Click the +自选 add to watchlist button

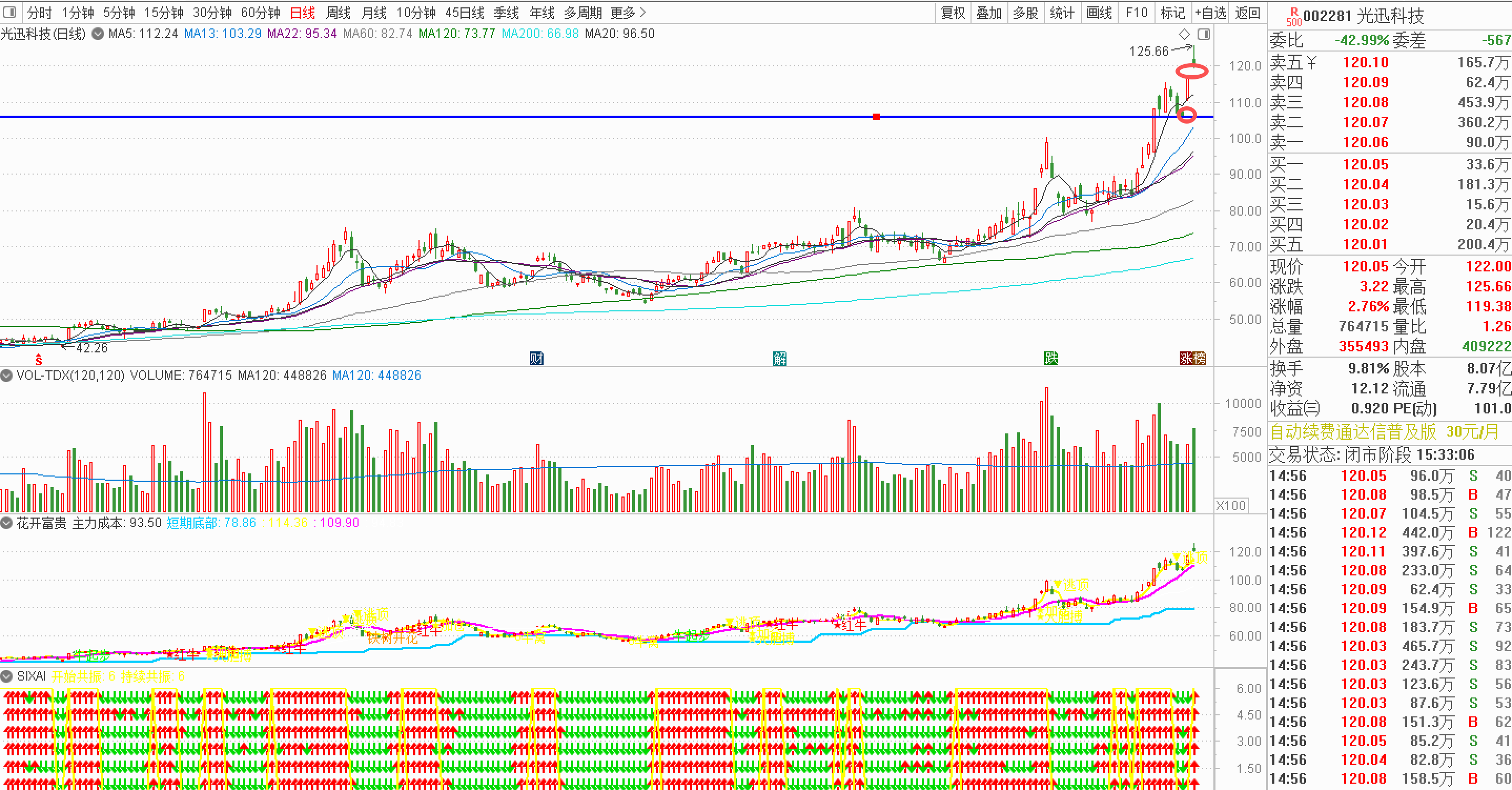1210,12
